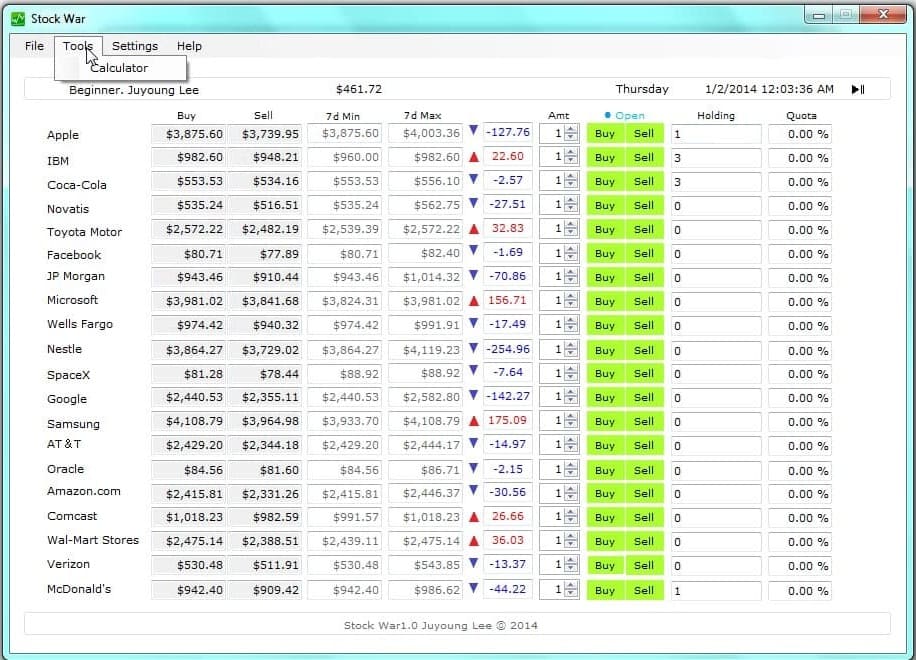The height and width of the screenshot is (660, 916).
Task: Sell Coca-Cola stock
Action: 644,182
